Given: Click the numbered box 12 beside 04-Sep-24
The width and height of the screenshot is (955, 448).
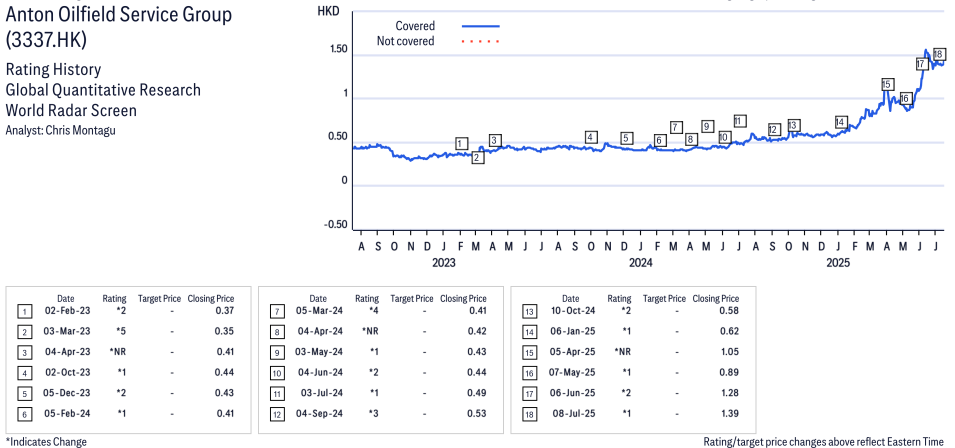Looking at the screenshot, I should (x=277, y=415).
